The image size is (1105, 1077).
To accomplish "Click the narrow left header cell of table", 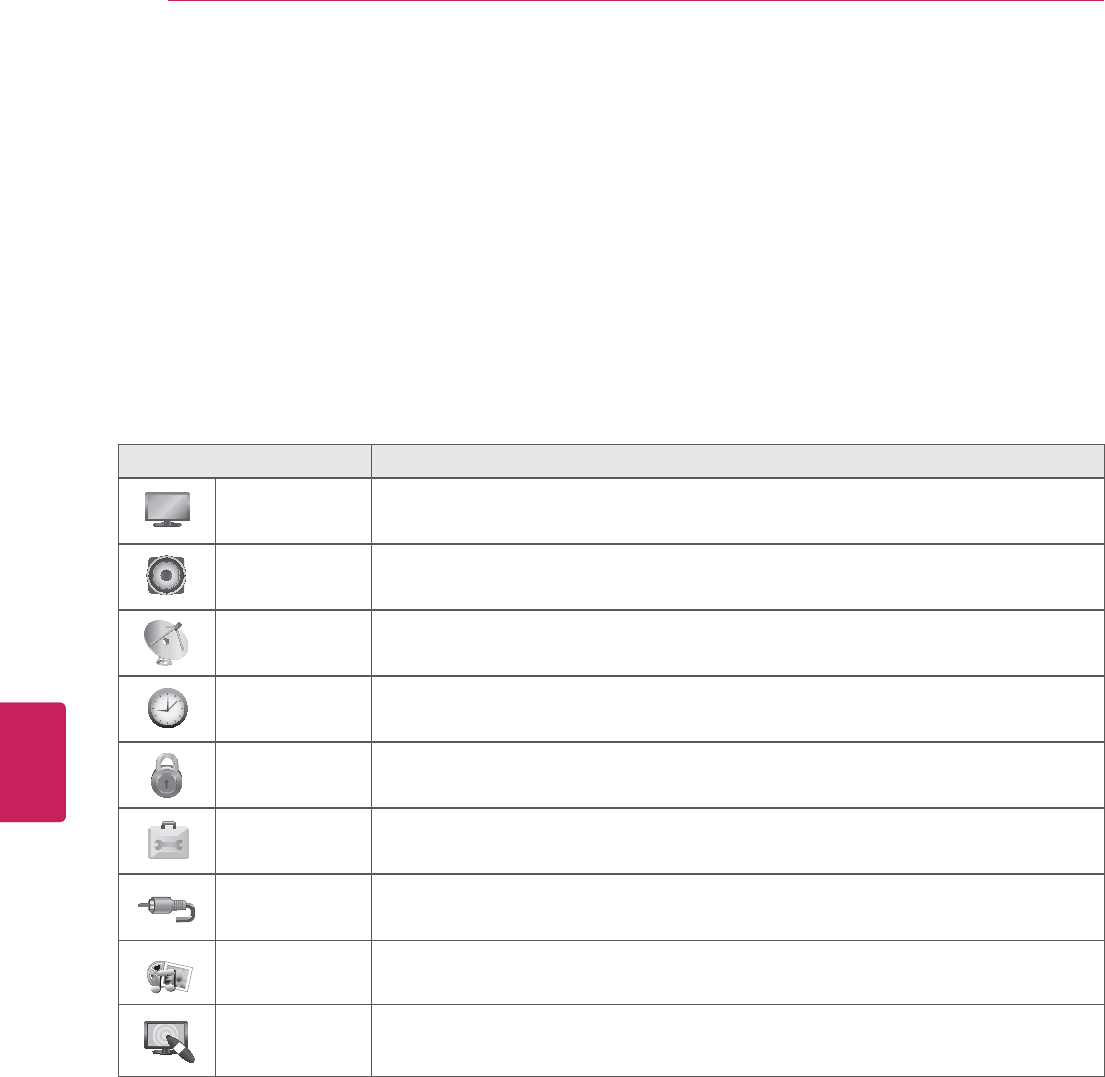I will 244,461.
